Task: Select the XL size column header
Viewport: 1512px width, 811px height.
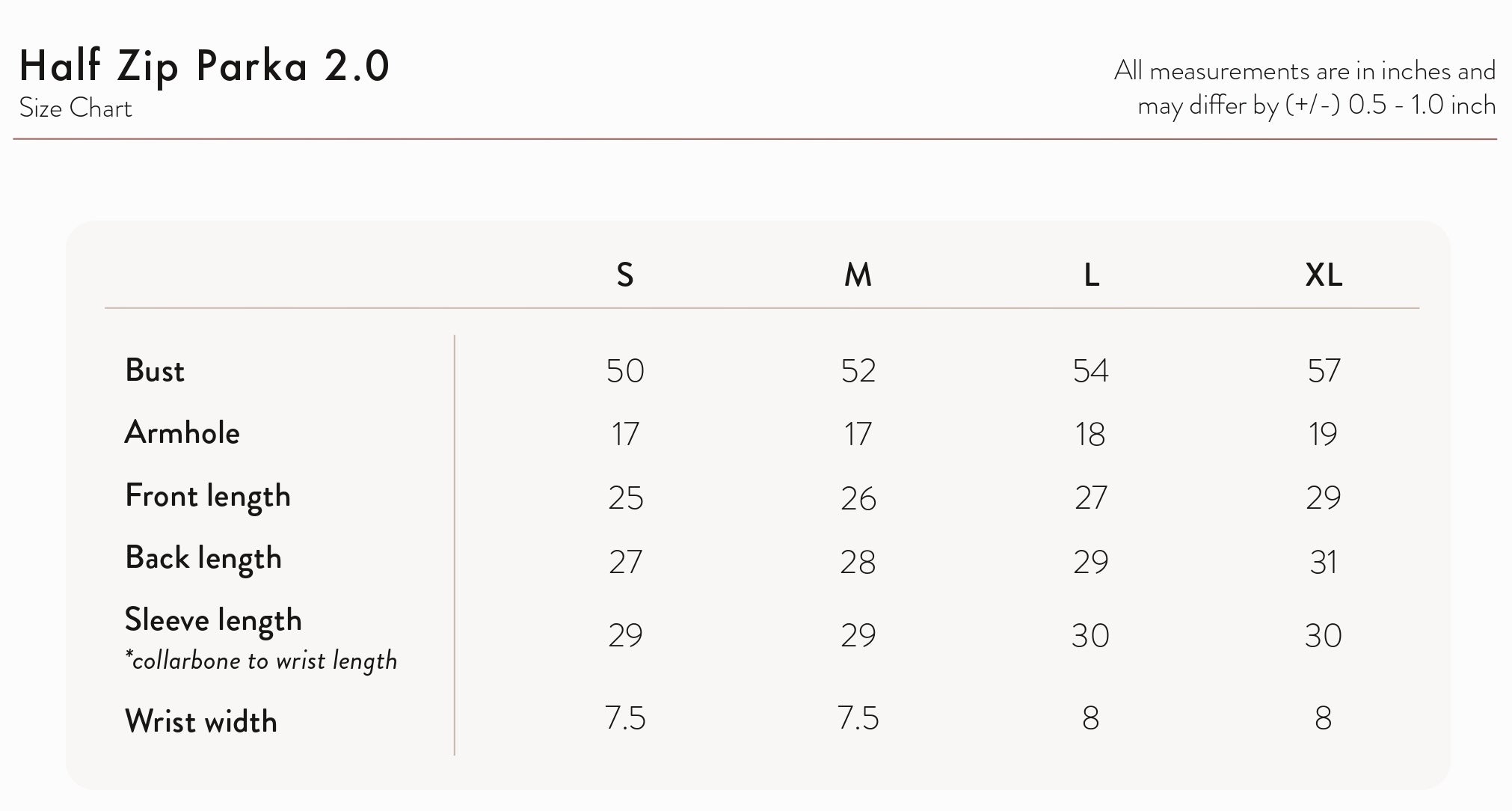Action: point(1324,275)
